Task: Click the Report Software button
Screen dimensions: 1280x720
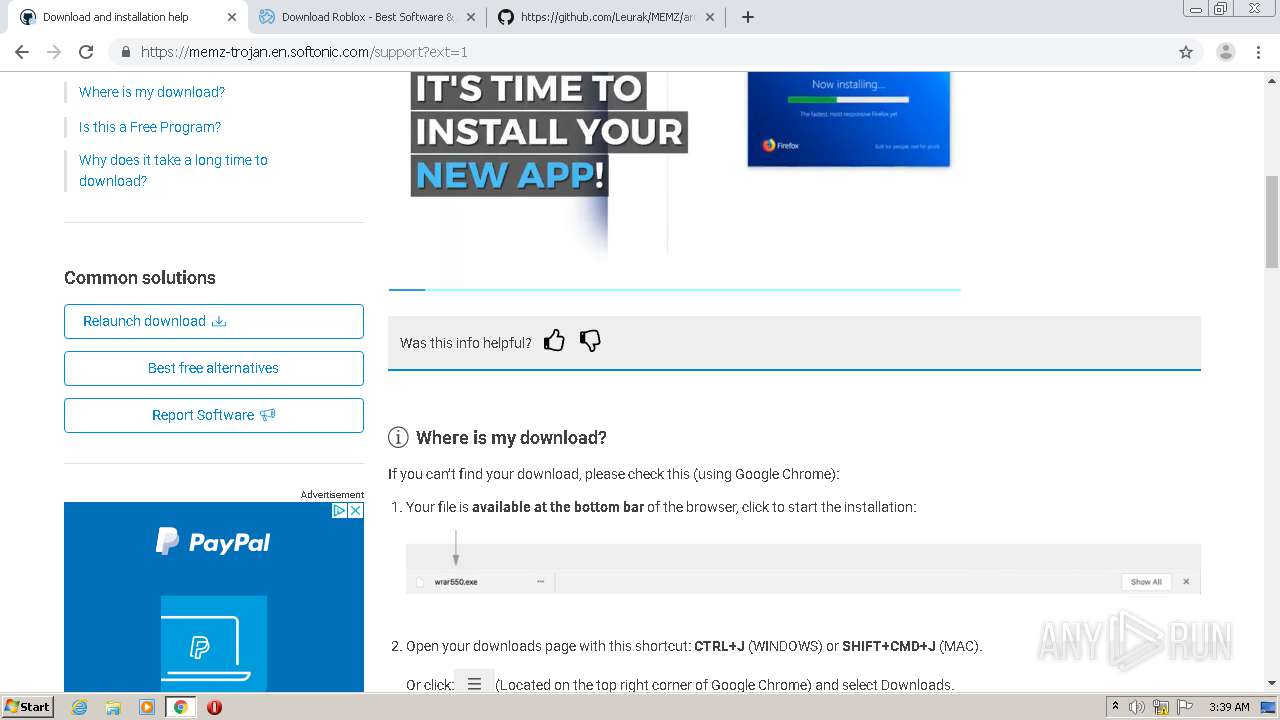Action: click(x=214, y=415)
